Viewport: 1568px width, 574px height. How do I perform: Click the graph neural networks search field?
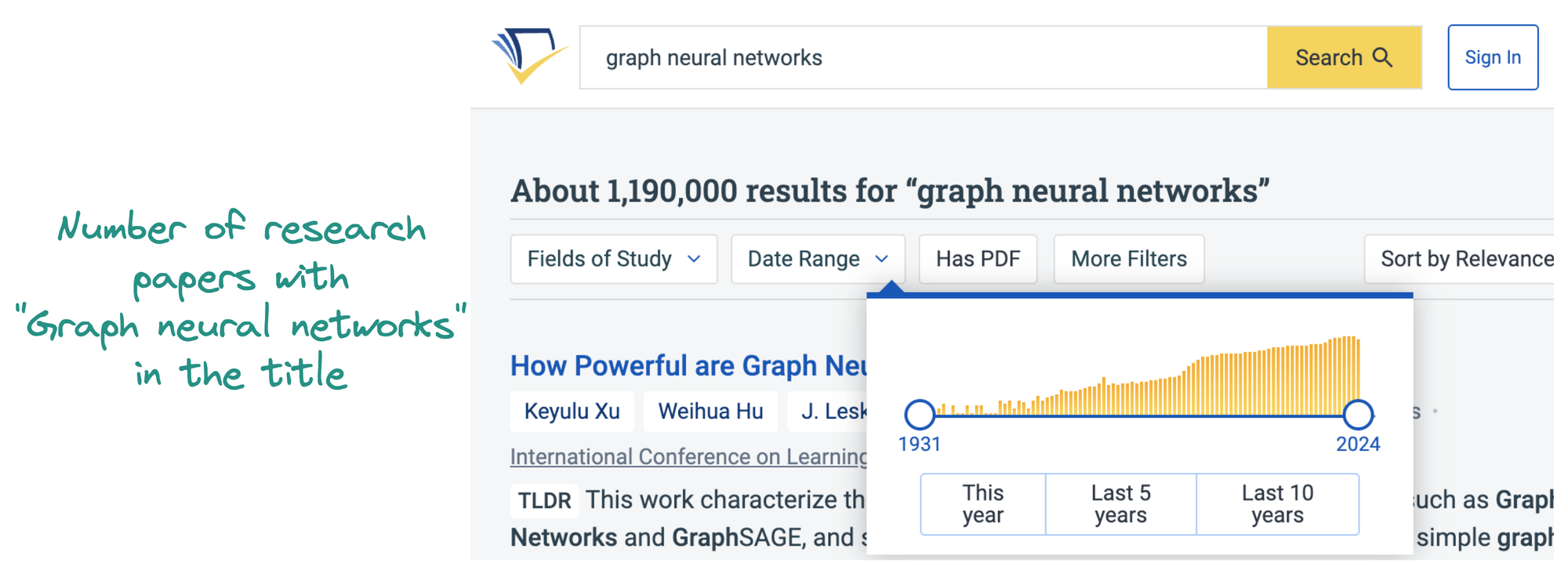(924, 57)
